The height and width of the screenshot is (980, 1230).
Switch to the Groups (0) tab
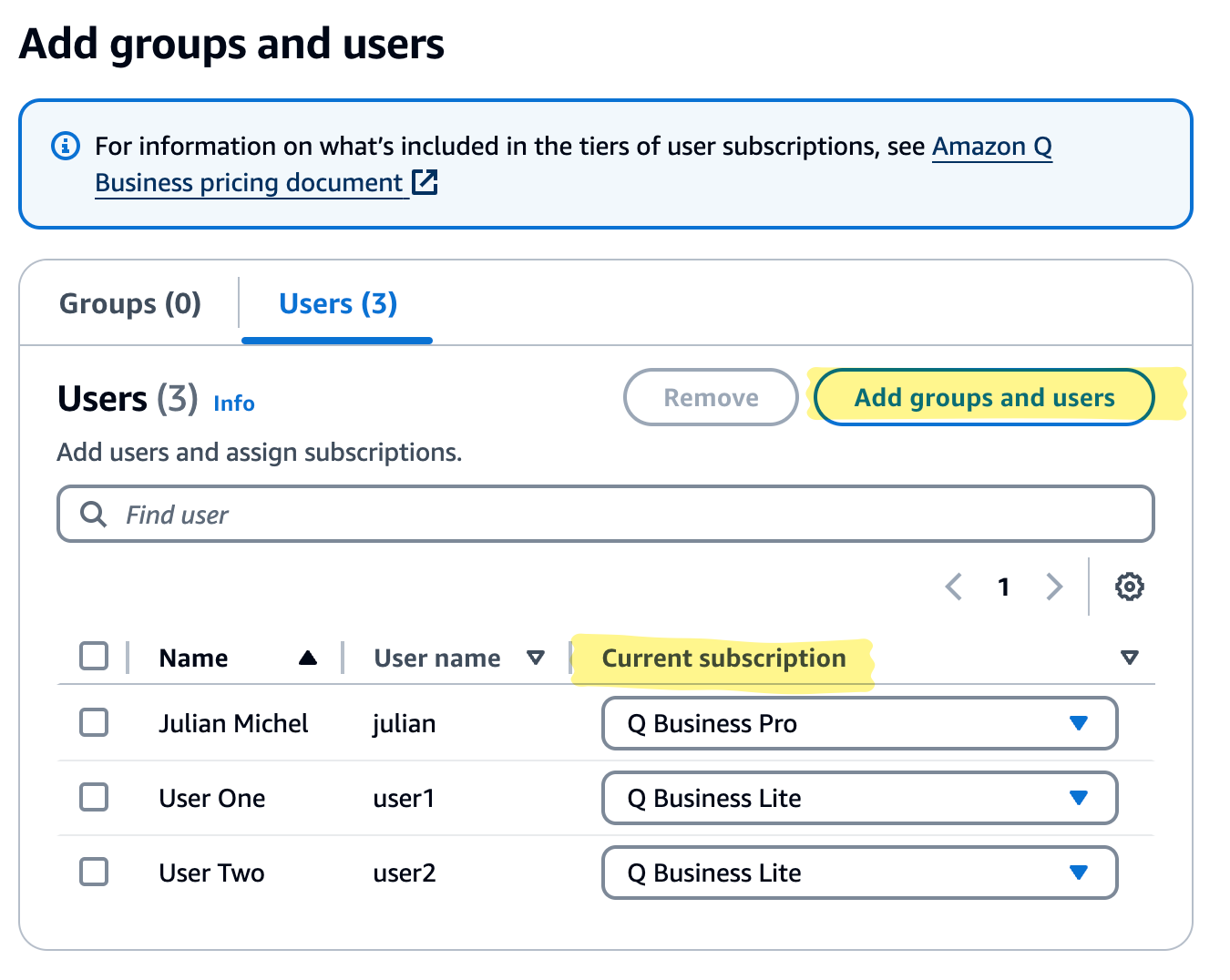(x=129, y=303)
